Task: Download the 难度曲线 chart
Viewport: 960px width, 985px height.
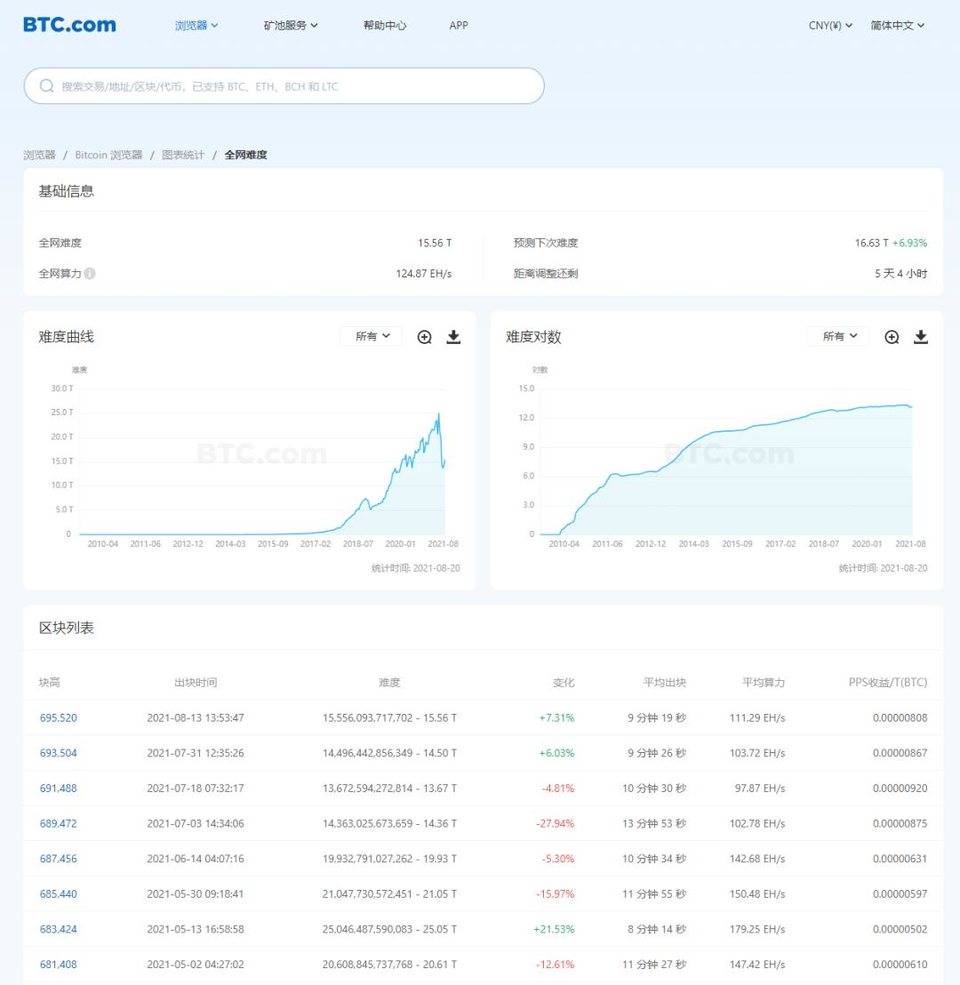Action: coord(453,337)
